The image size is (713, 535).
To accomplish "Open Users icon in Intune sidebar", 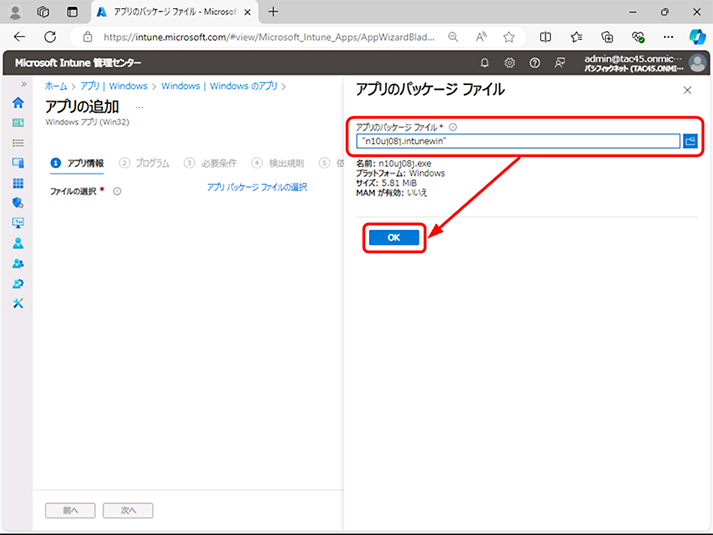I will 18,243.
